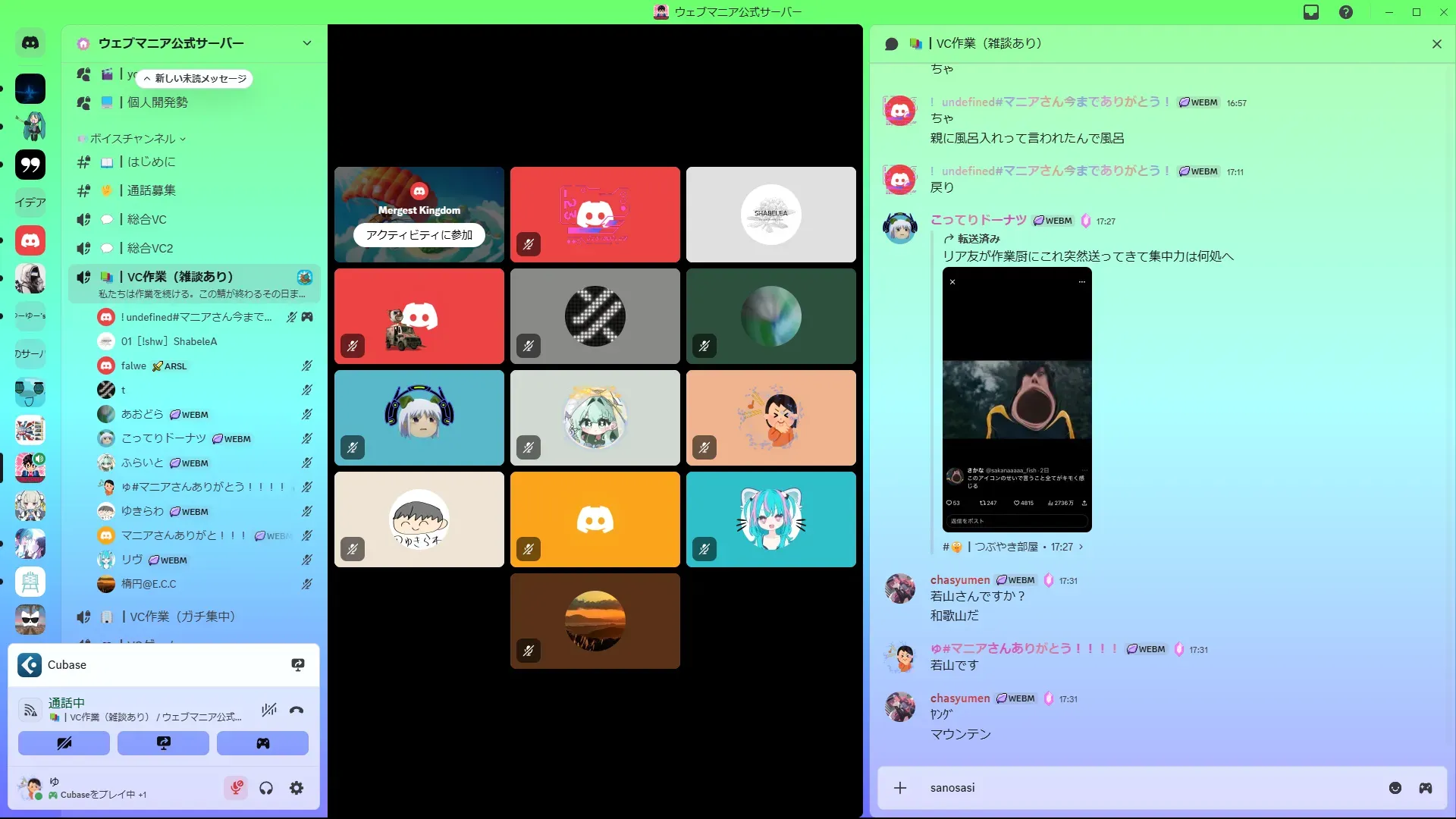Click the message input field
1456x819 pixels.
(1137, 788)
